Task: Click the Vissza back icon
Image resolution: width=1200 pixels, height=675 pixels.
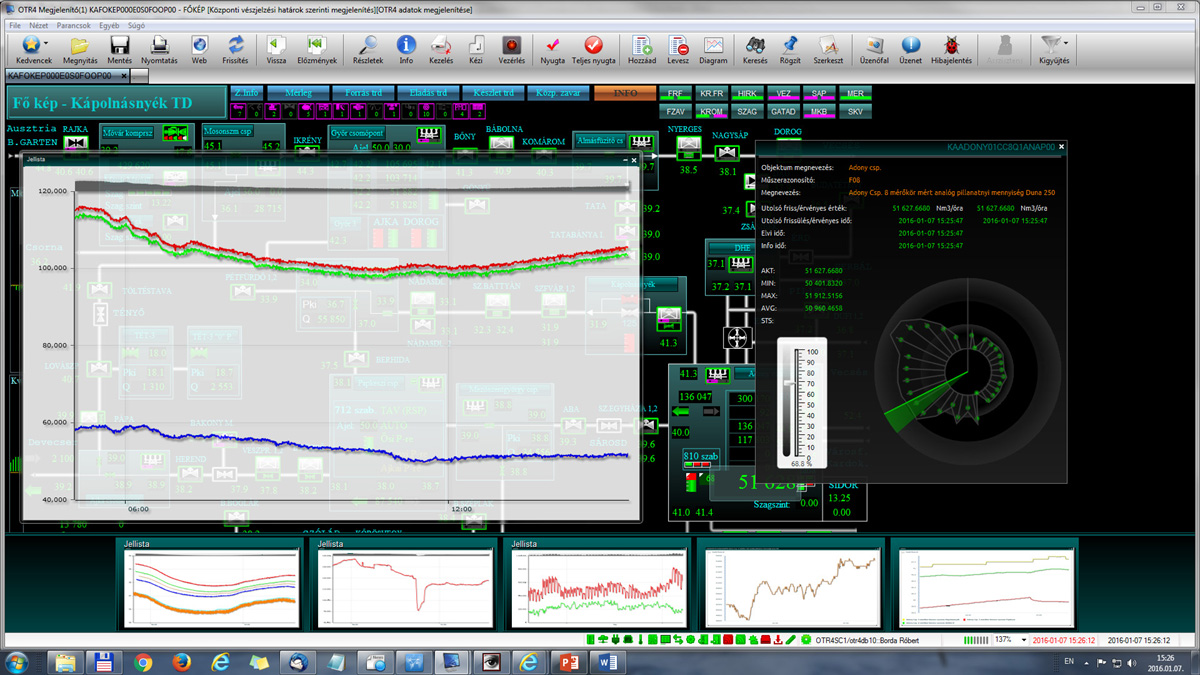Action: pos(276,49)
